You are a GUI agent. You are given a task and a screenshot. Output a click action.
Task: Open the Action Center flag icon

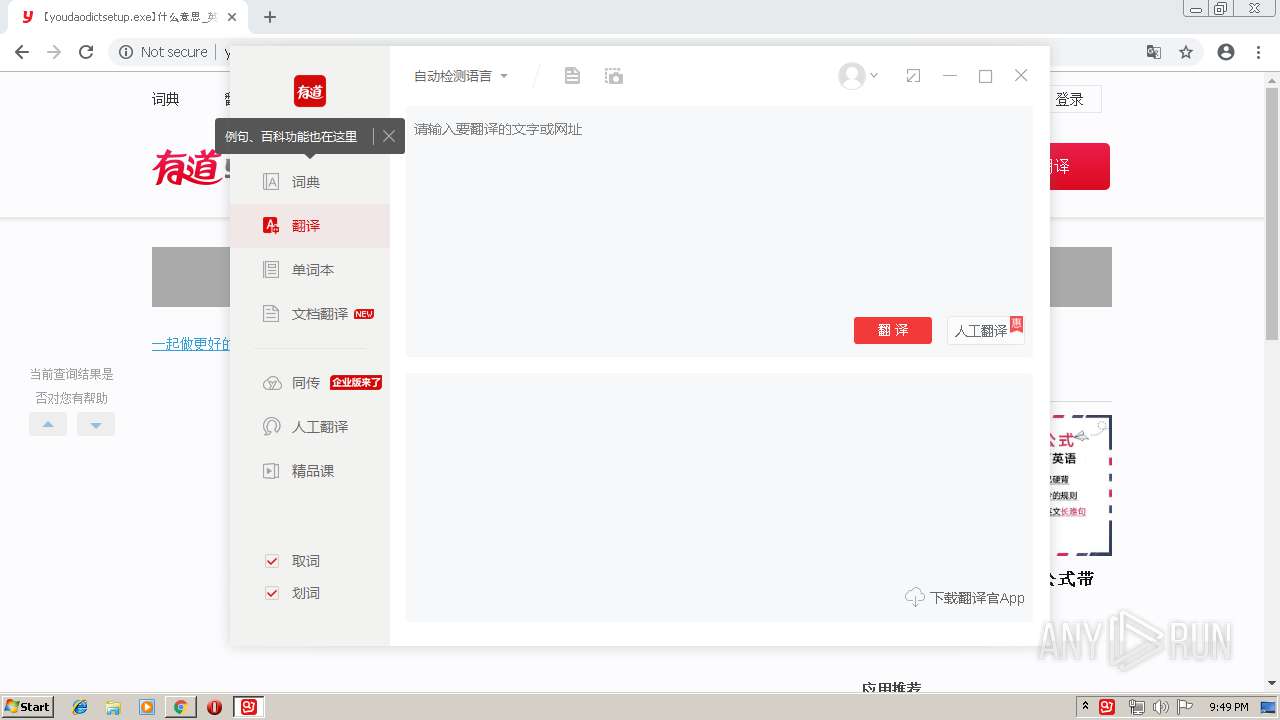click(x=1186, y=707)
